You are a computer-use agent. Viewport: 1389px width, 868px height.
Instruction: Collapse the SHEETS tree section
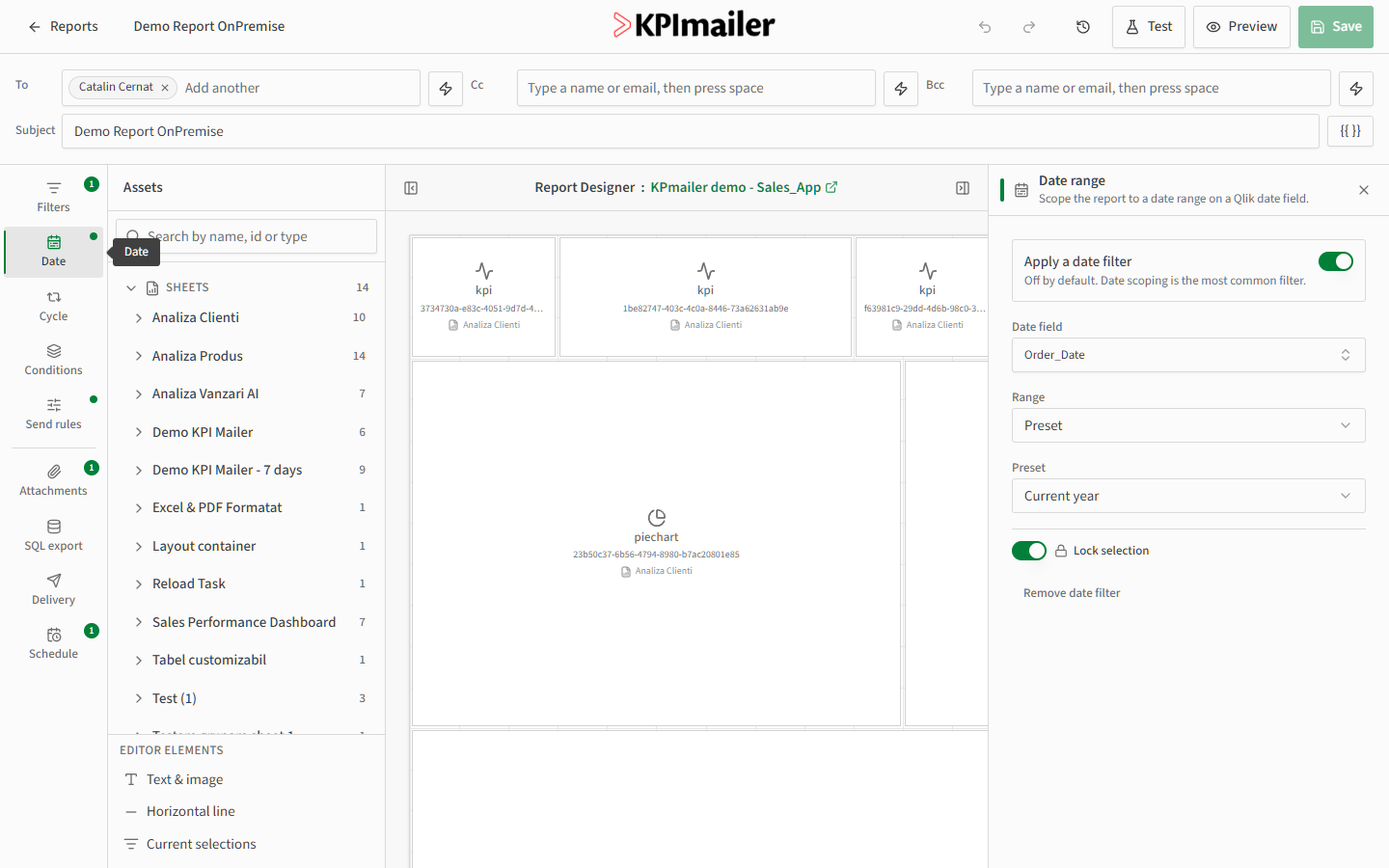point(131,287)
